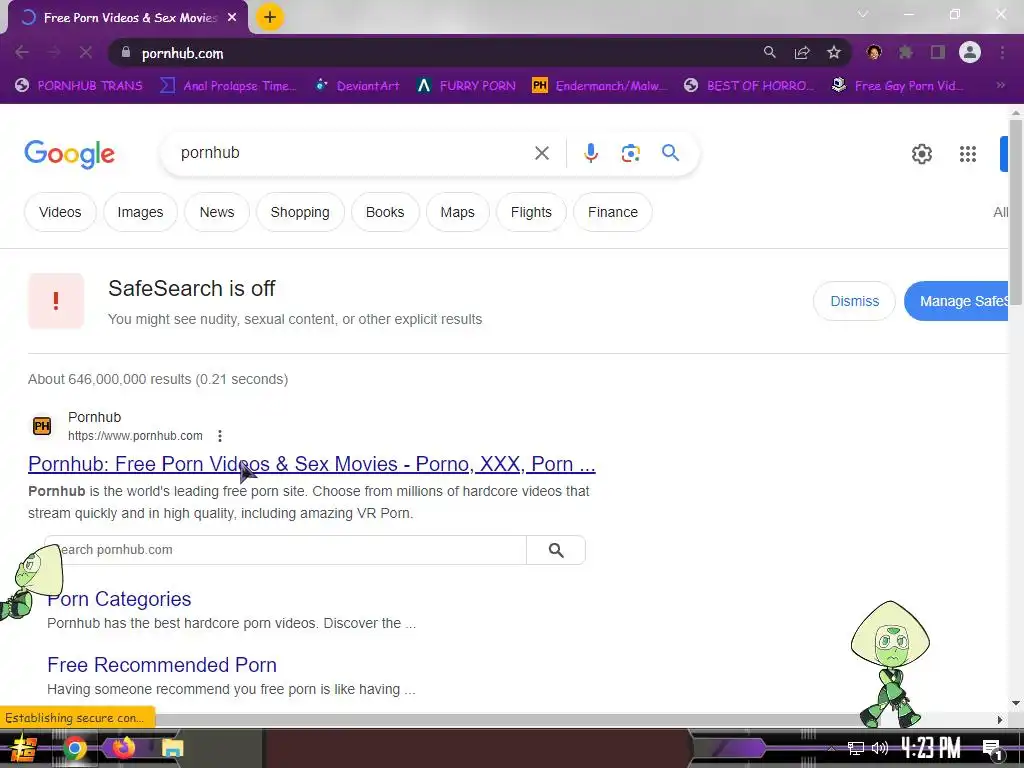Viewport: 1024px width, 768px height.
Task: Share this page via the address bar icon
Action: tap(802, 52)
